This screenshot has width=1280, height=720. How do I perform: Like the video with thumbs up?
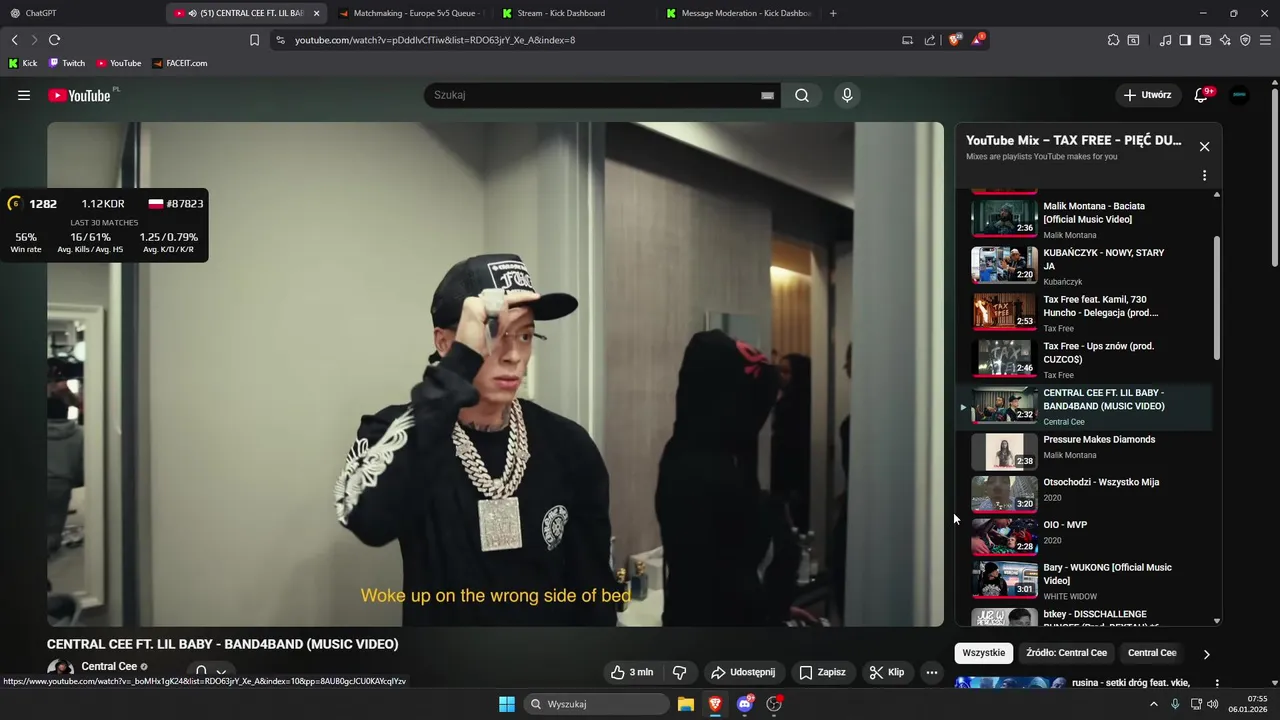point(632,672)
